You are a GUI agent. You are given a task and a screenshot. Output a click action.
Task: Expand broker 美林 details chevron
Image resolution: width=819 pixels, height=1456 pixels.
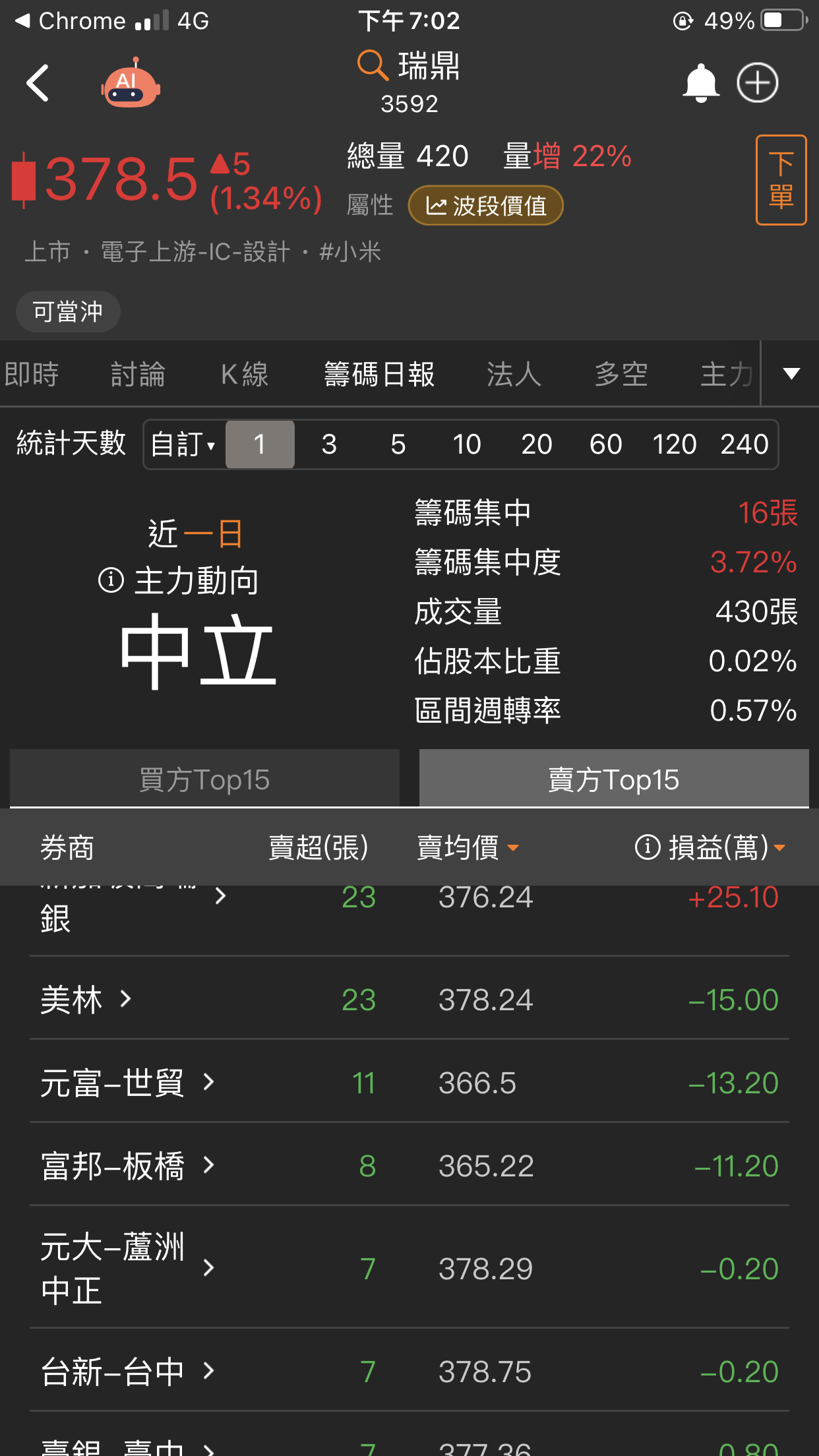125,999
